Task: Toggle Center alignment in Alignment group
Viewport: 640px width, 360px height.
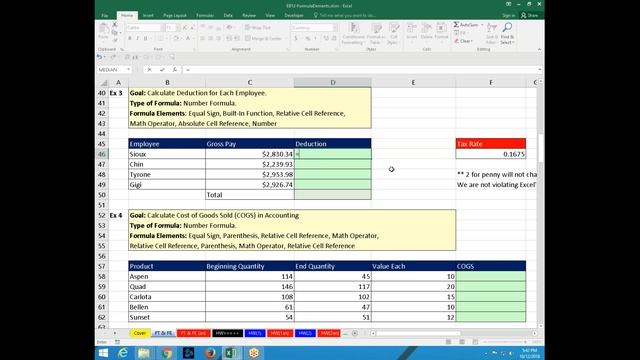Action: point(211,38)
